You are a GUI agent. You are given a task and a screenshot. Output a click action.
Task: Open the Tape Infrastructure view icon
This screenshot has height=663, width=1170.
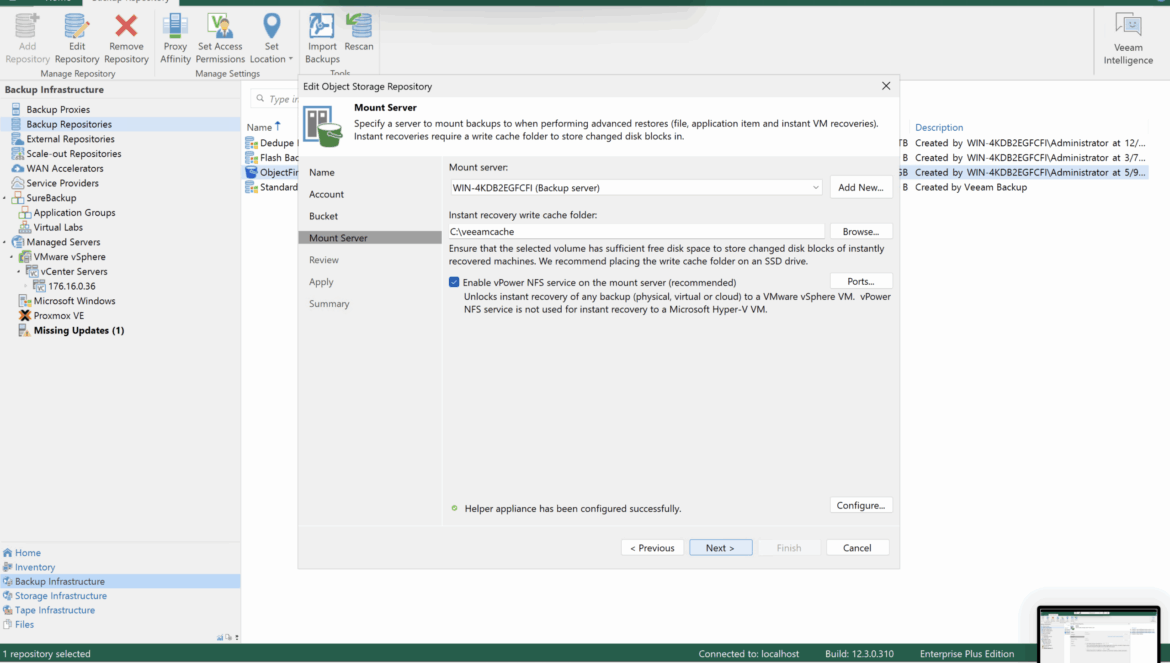click(x=7, y=610)
